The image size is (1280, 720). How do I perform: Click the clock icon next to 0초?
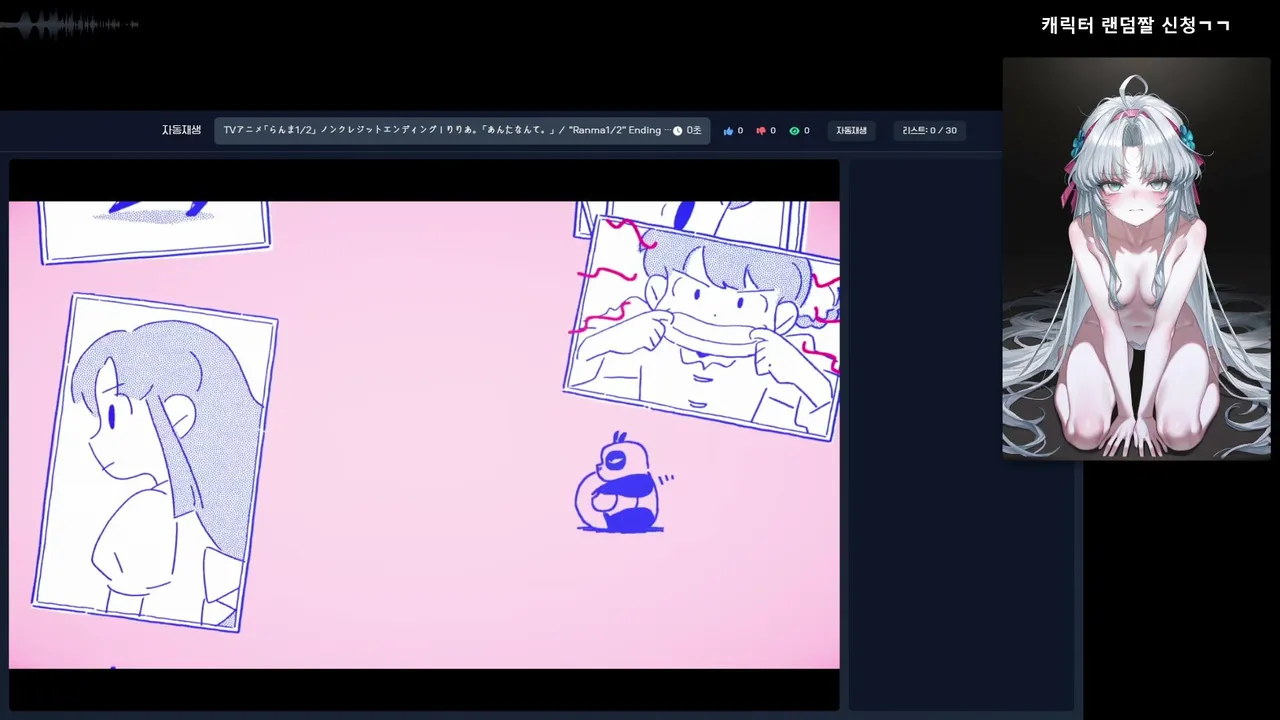pyautogui.click(x=677, y=131)
